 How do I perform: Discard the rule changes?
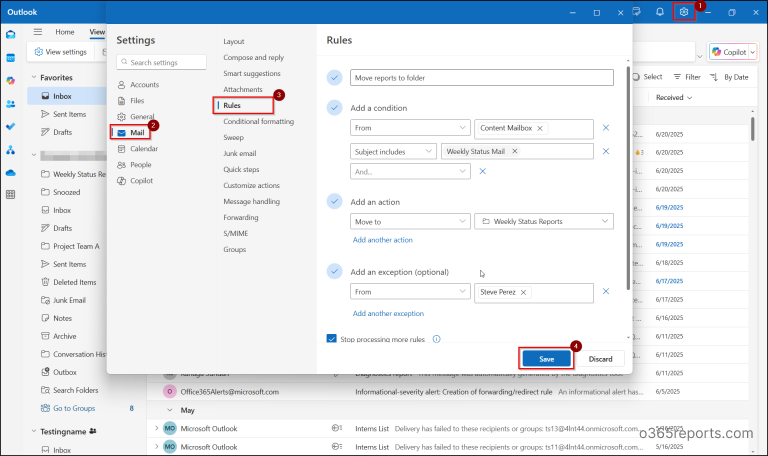click(x=600, y=359)
